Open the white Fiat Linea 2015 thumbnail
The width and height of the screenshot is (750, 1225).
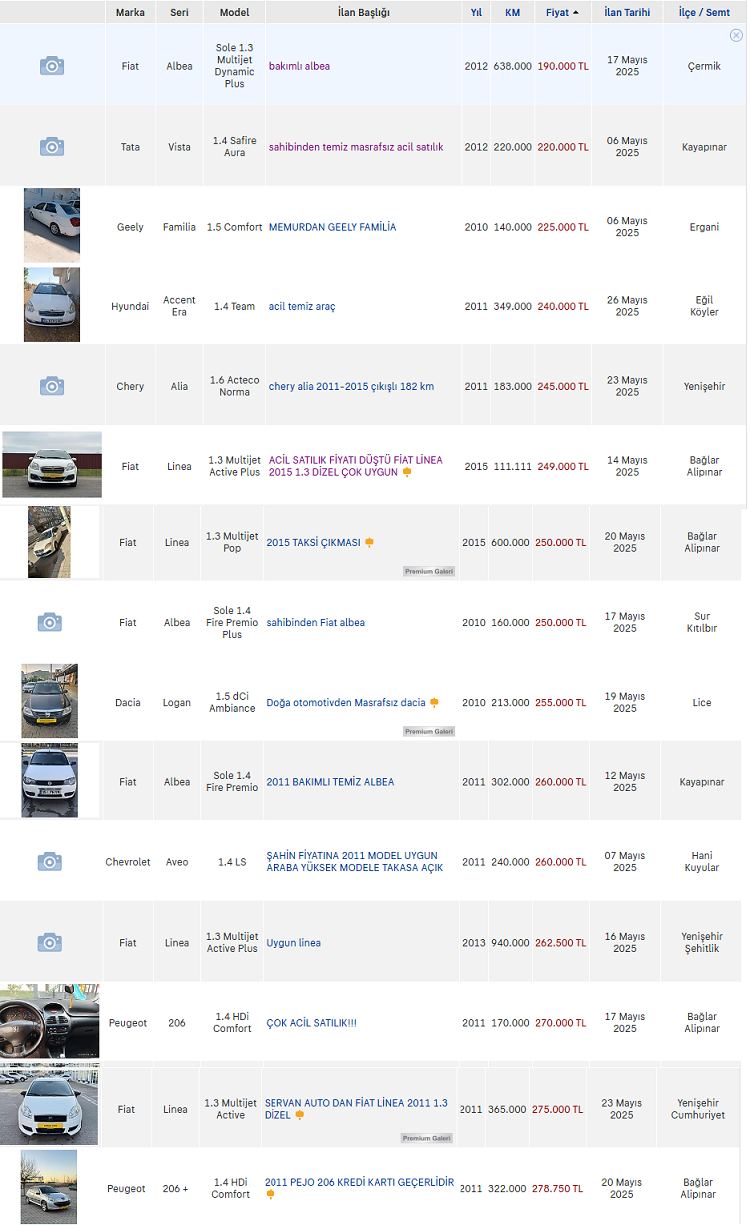[52, 465]
